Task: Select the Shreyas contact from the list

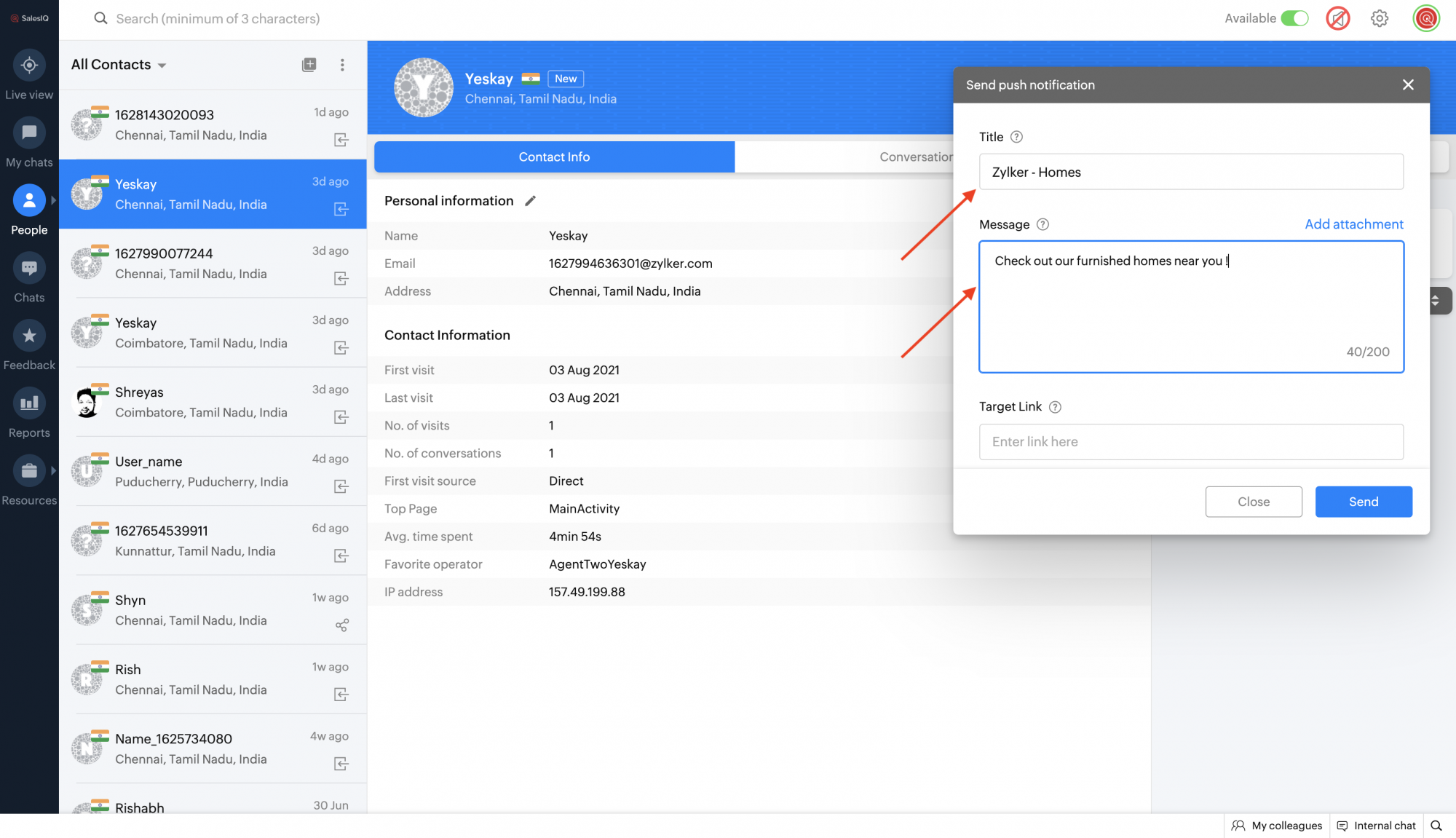Action: (212, 402)
